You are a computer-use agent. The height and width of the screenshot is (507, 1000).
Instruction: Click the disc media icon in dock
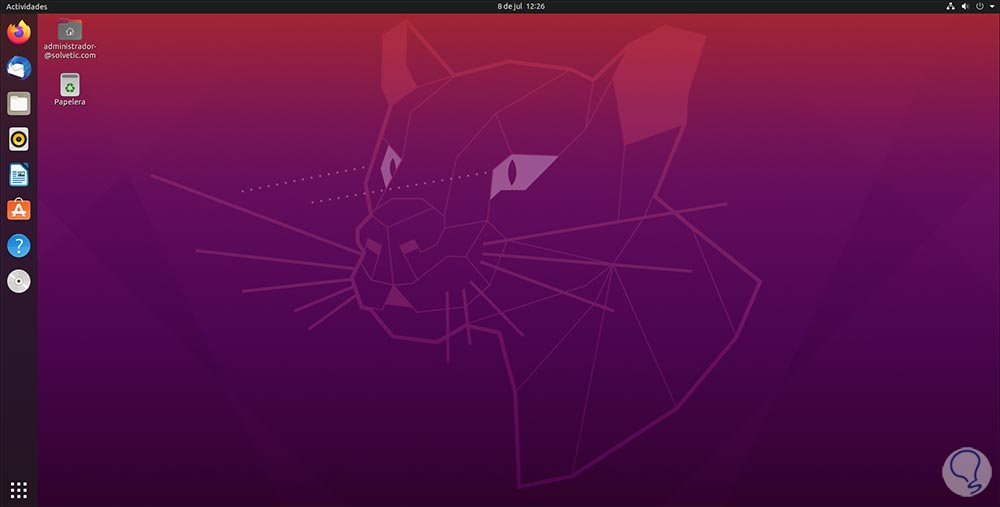pos(18,281)
